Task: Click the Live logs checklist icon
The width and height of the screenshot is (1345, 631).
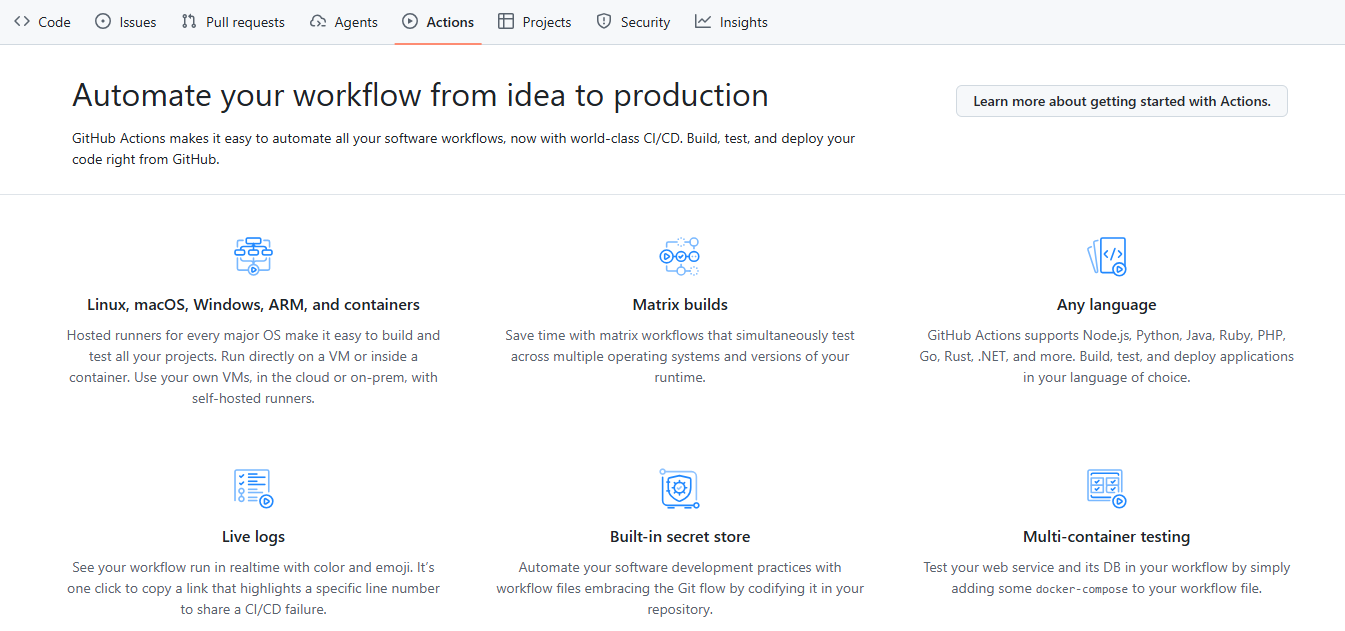Action: click(253, 487)
